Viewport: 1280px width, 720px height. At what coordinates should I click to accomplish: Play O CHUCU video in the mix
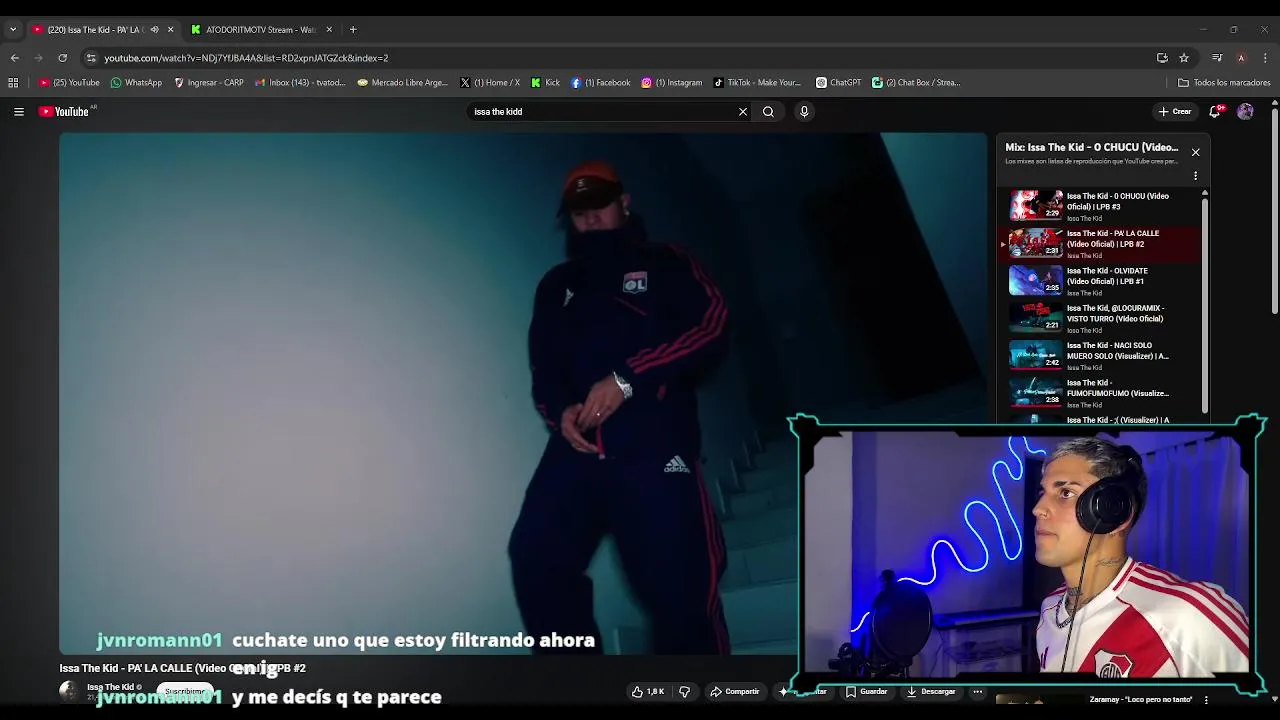coord(1098,206)
